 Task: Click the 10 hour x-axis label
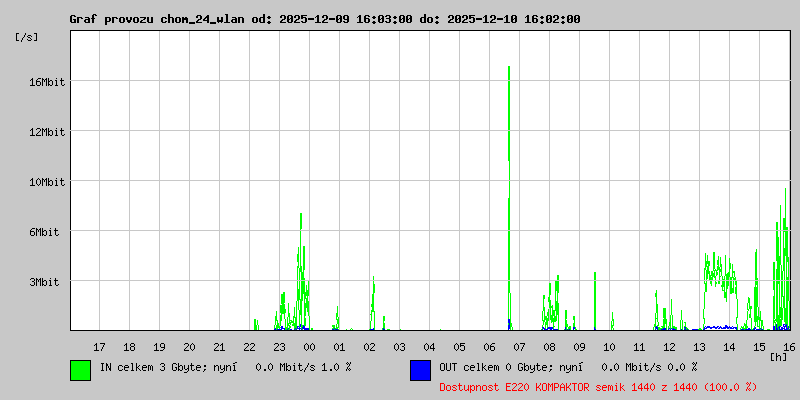click(x=610, y=347)
